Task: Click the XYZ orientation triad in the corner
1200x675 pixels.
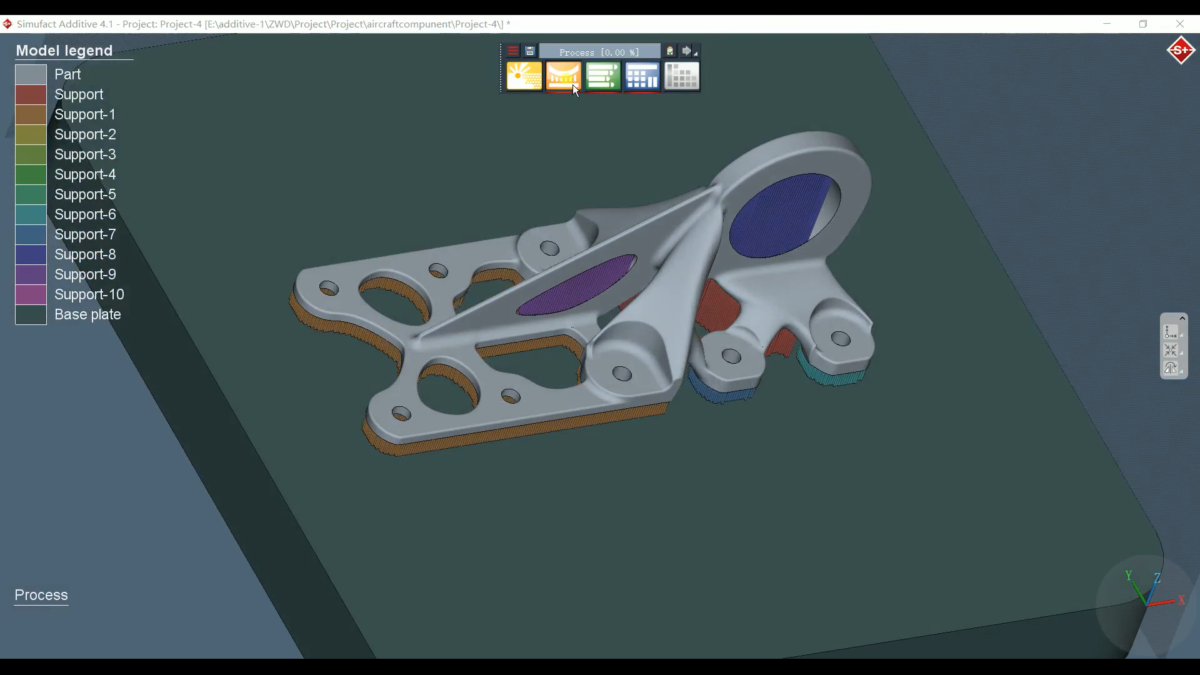Action: [1144, 591]
